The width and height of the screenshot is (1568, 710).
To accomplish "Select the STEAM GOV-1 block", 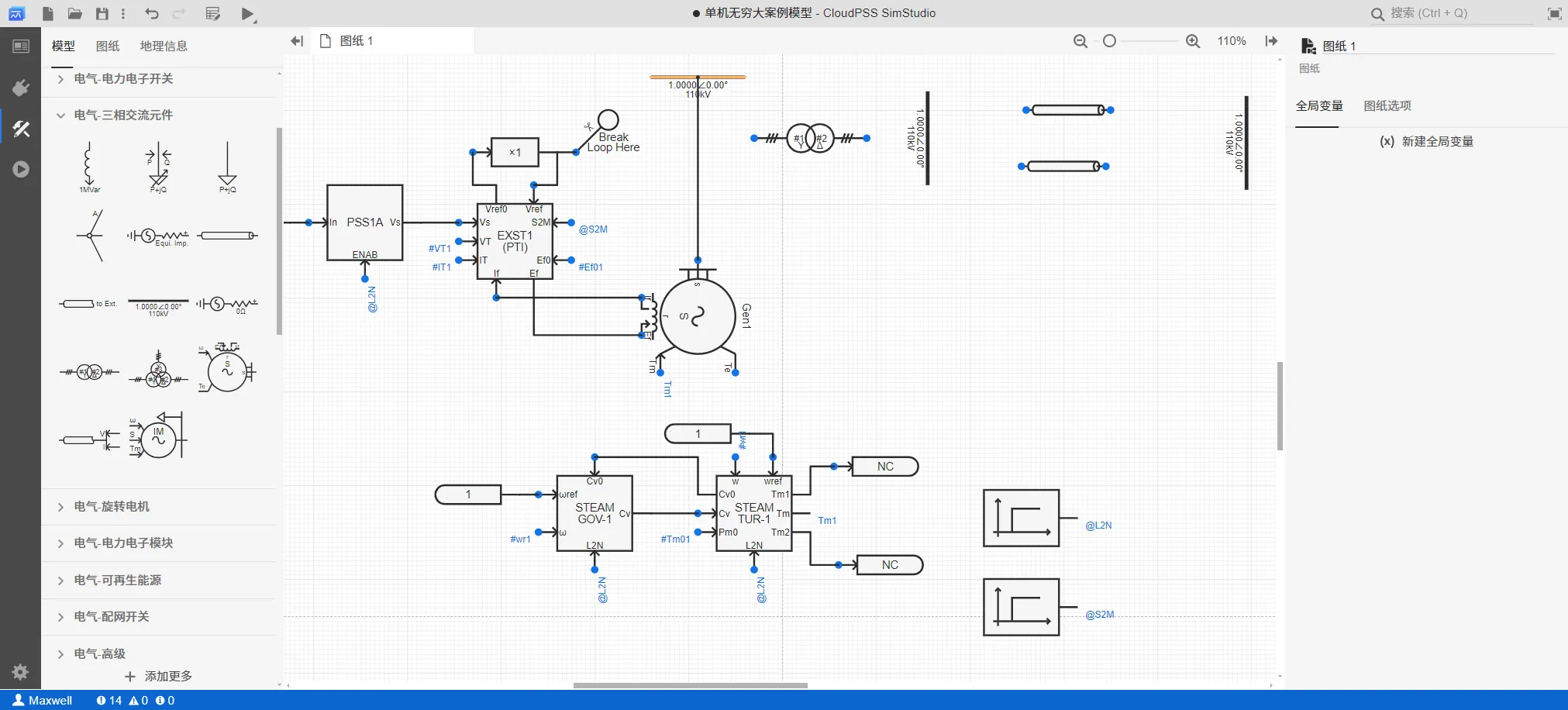I will coord(594,513).
